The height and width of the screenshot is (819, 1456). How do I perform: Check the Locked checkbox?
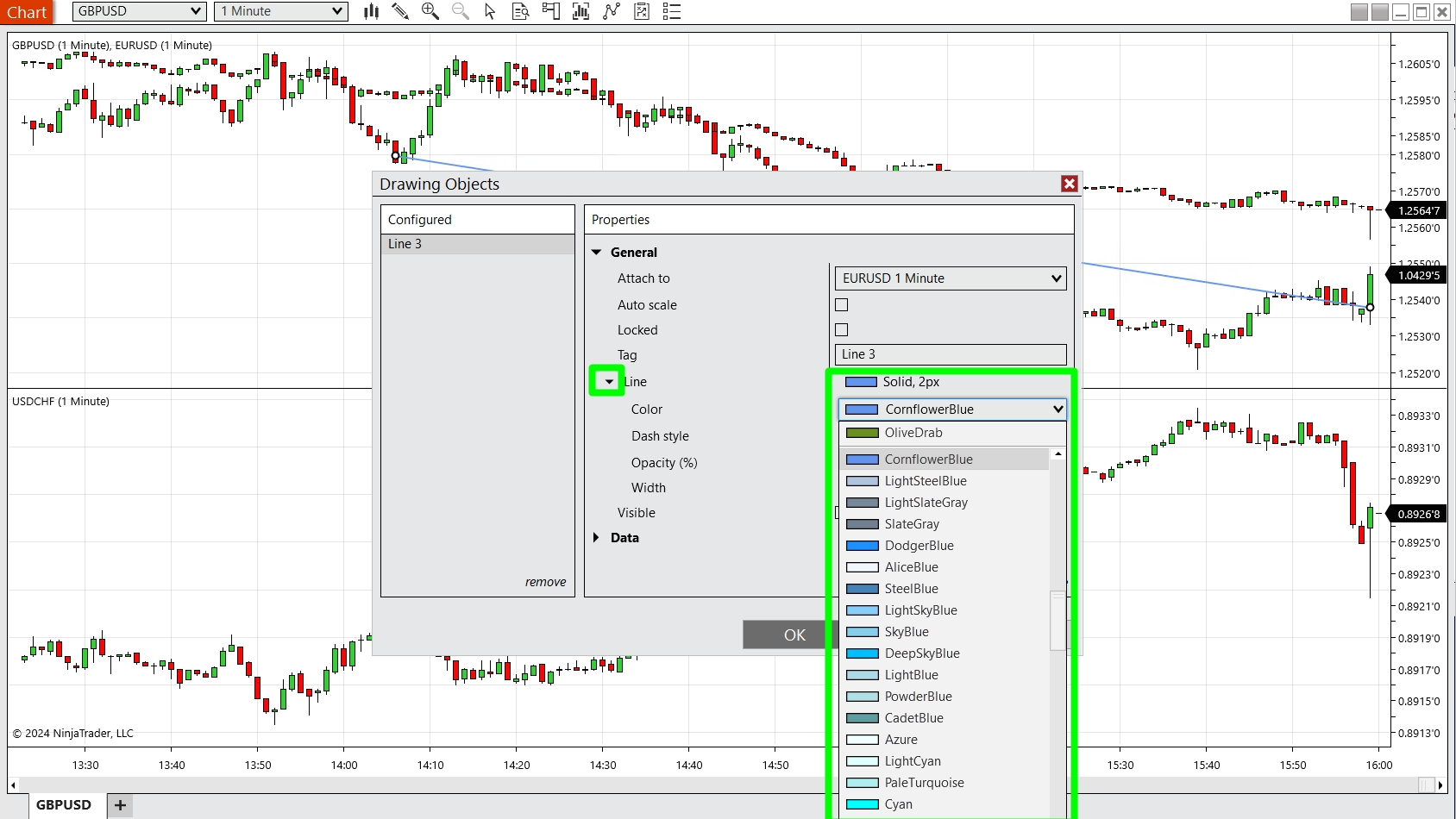842,330
